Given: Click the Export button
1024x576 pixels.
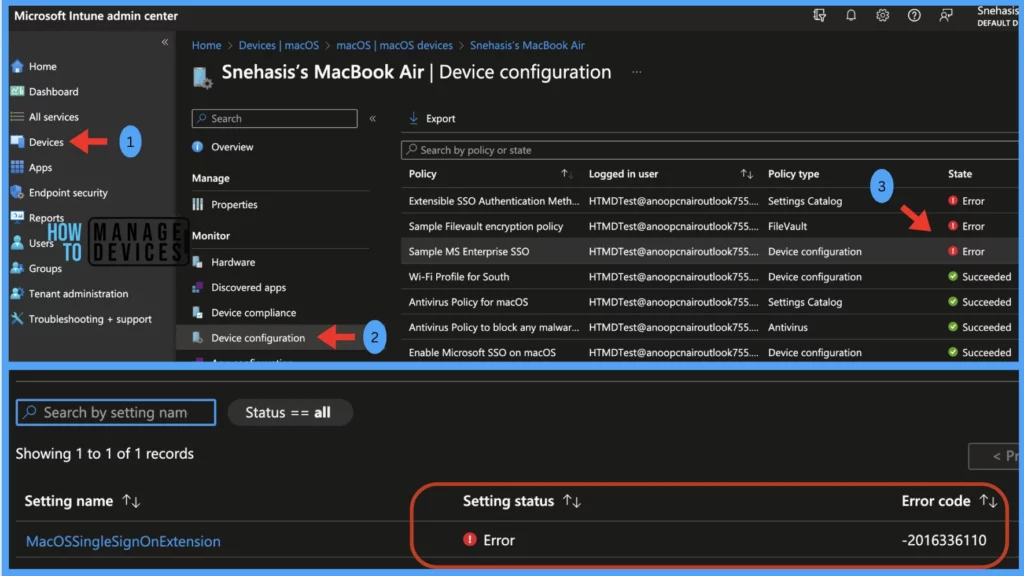Looking at the screenshot, I should tap(432, 118).
